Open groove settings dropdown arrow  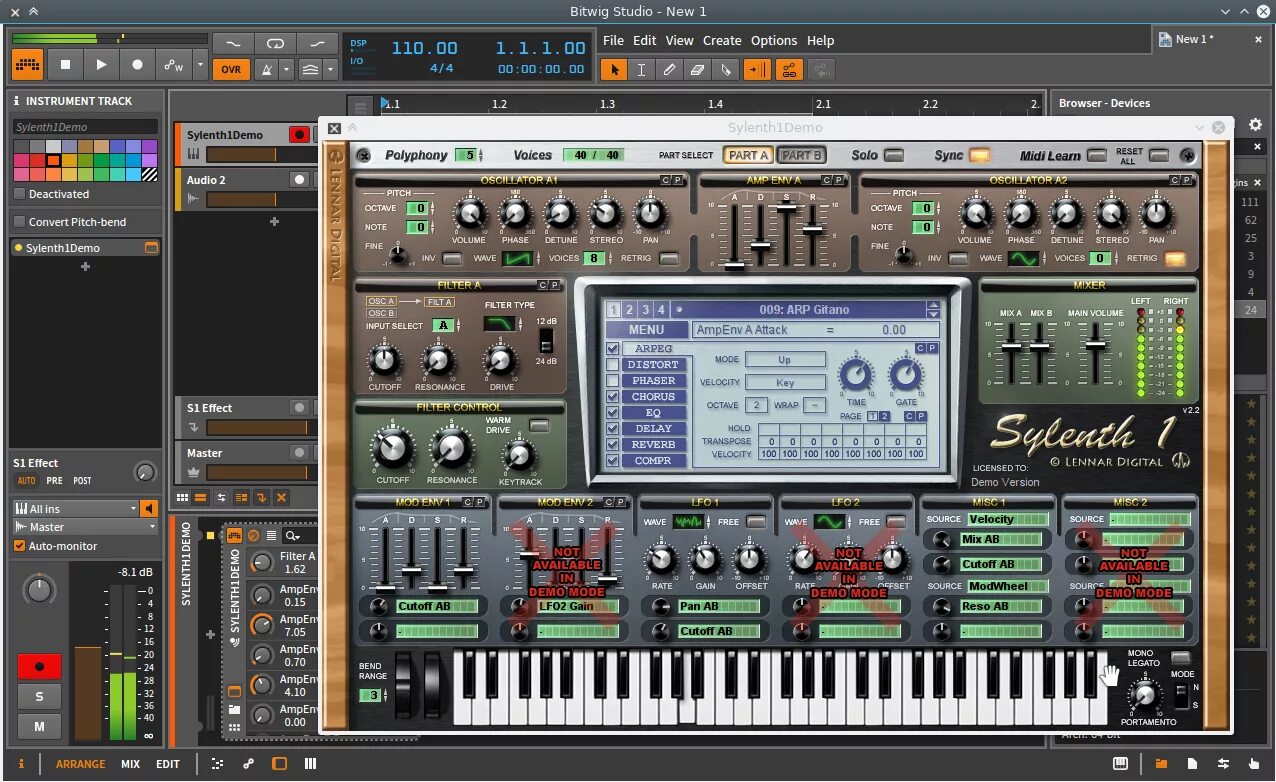click(x=329, y=70)
